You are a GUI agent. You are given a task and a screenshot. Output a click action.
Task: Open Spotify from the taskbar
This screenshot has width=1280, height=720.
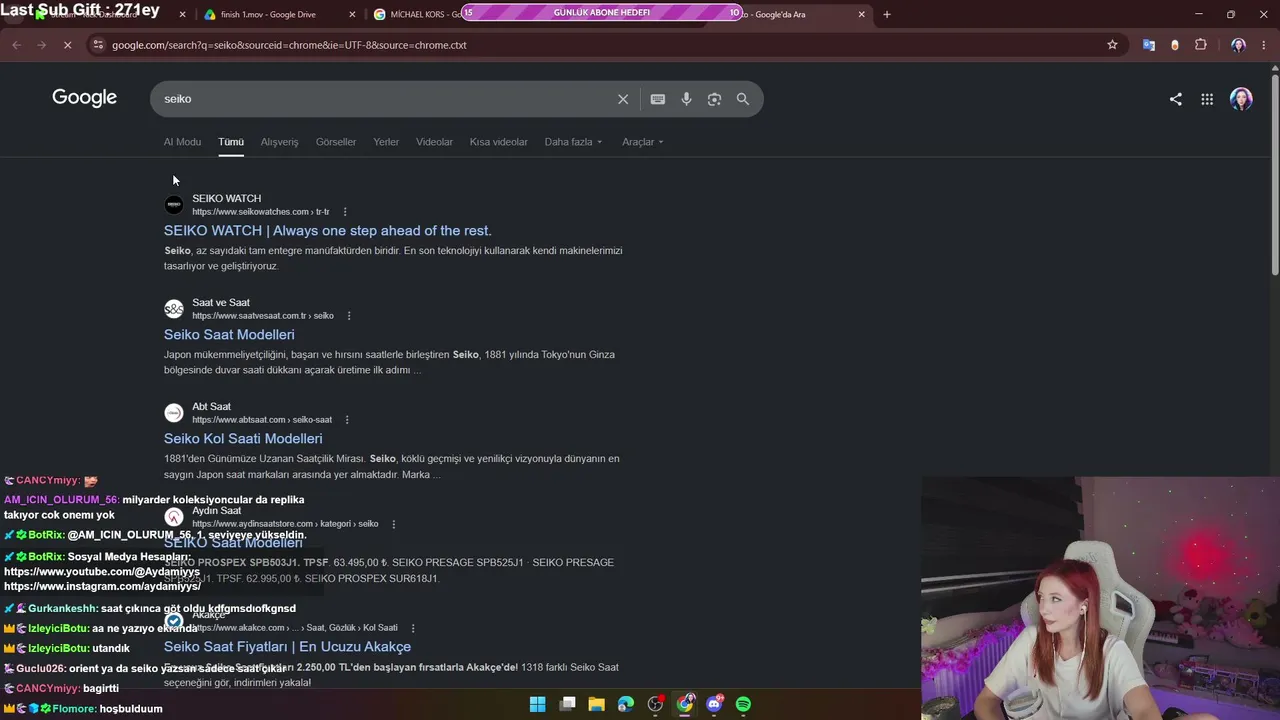pyautogui.click(x=743, y=704)
